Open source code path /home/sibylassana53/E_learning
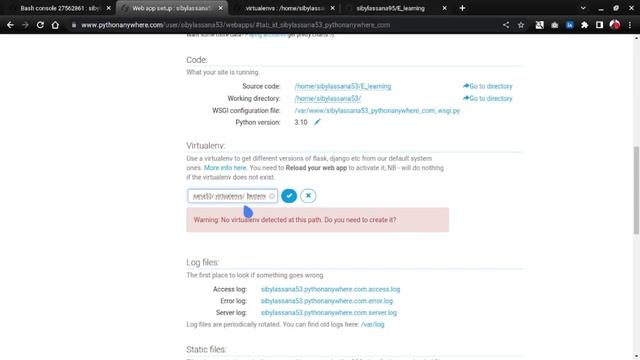The width and height of the screenshot is (640, 360). [x=343, y=87]
